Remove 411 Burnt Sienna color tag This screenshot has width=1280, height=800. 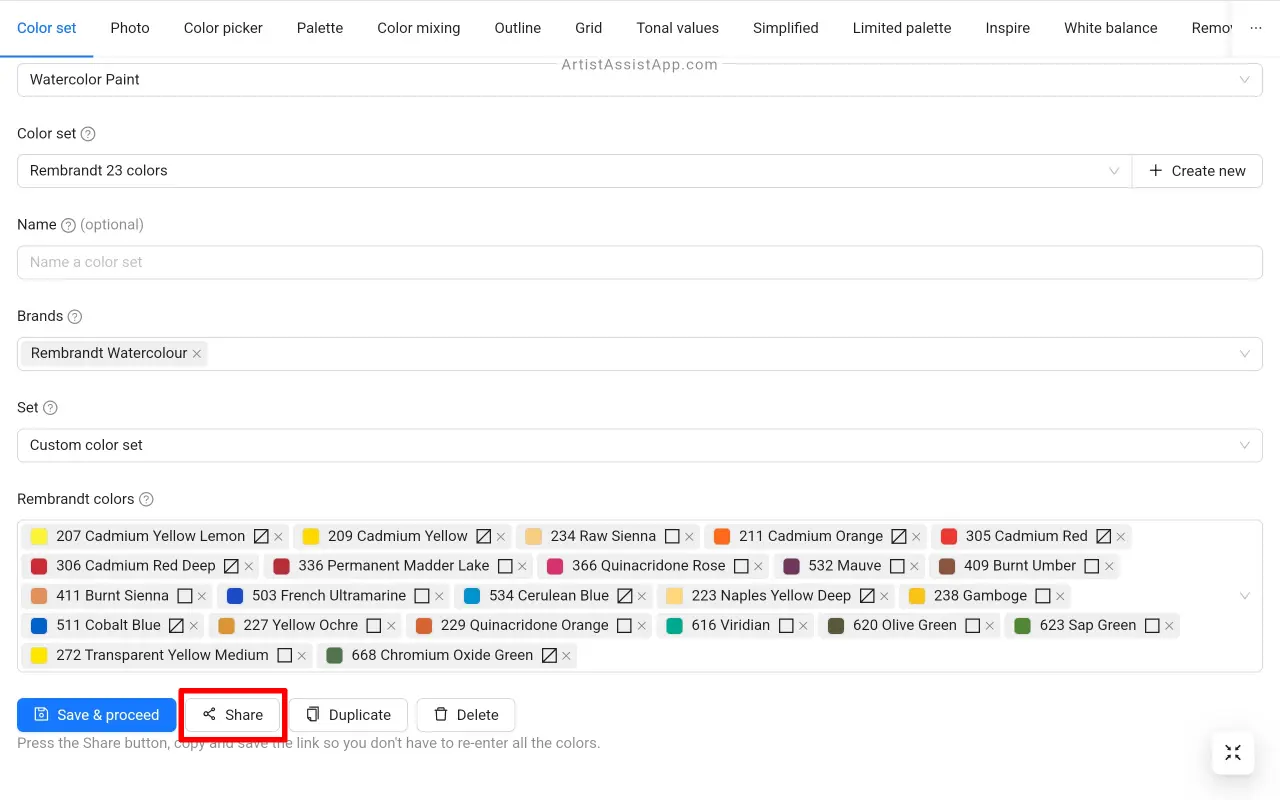point(202,597)
